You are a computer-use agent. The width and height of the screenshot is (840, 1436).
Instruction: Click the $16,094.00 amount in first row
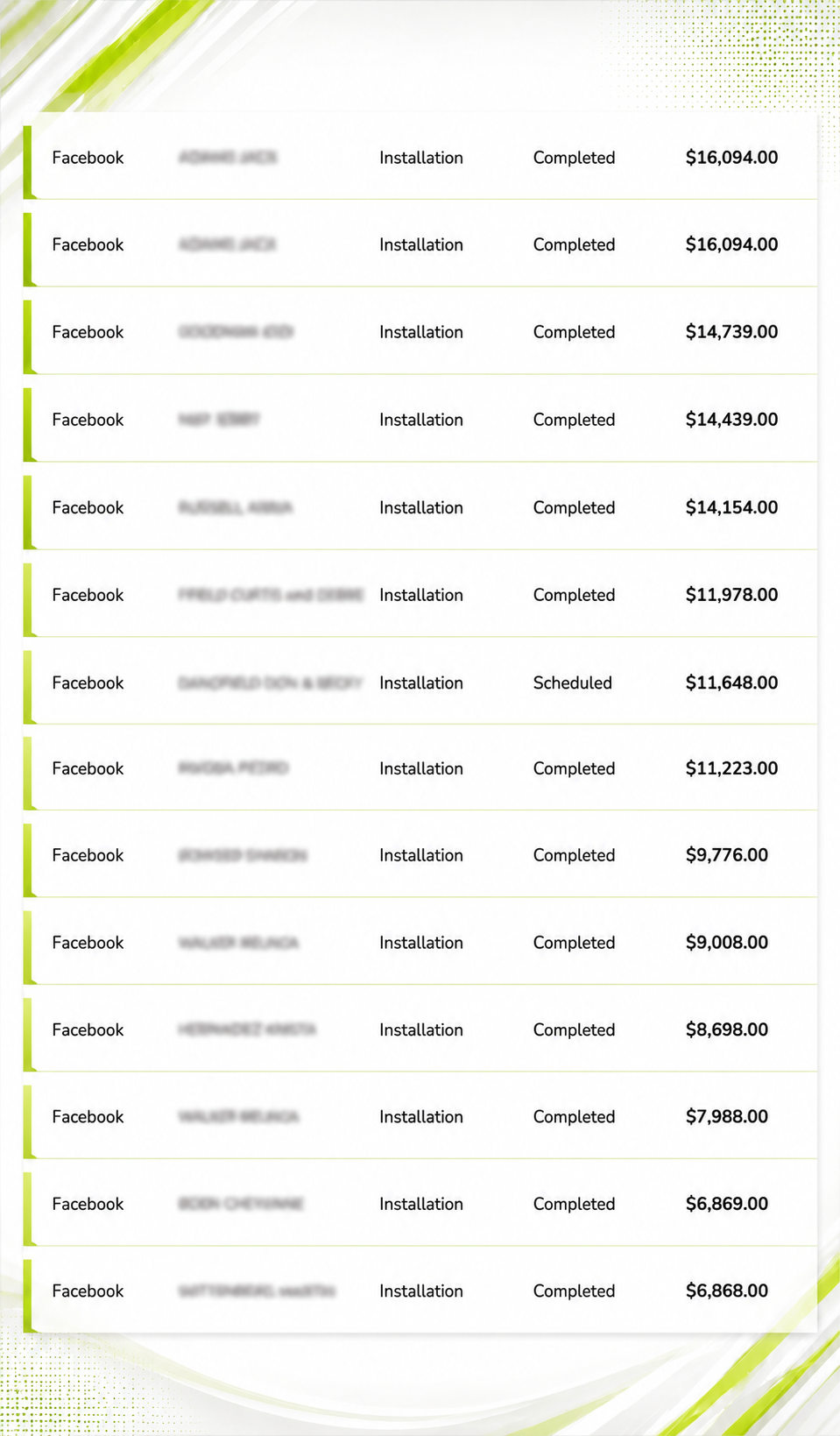pos(731,158)
